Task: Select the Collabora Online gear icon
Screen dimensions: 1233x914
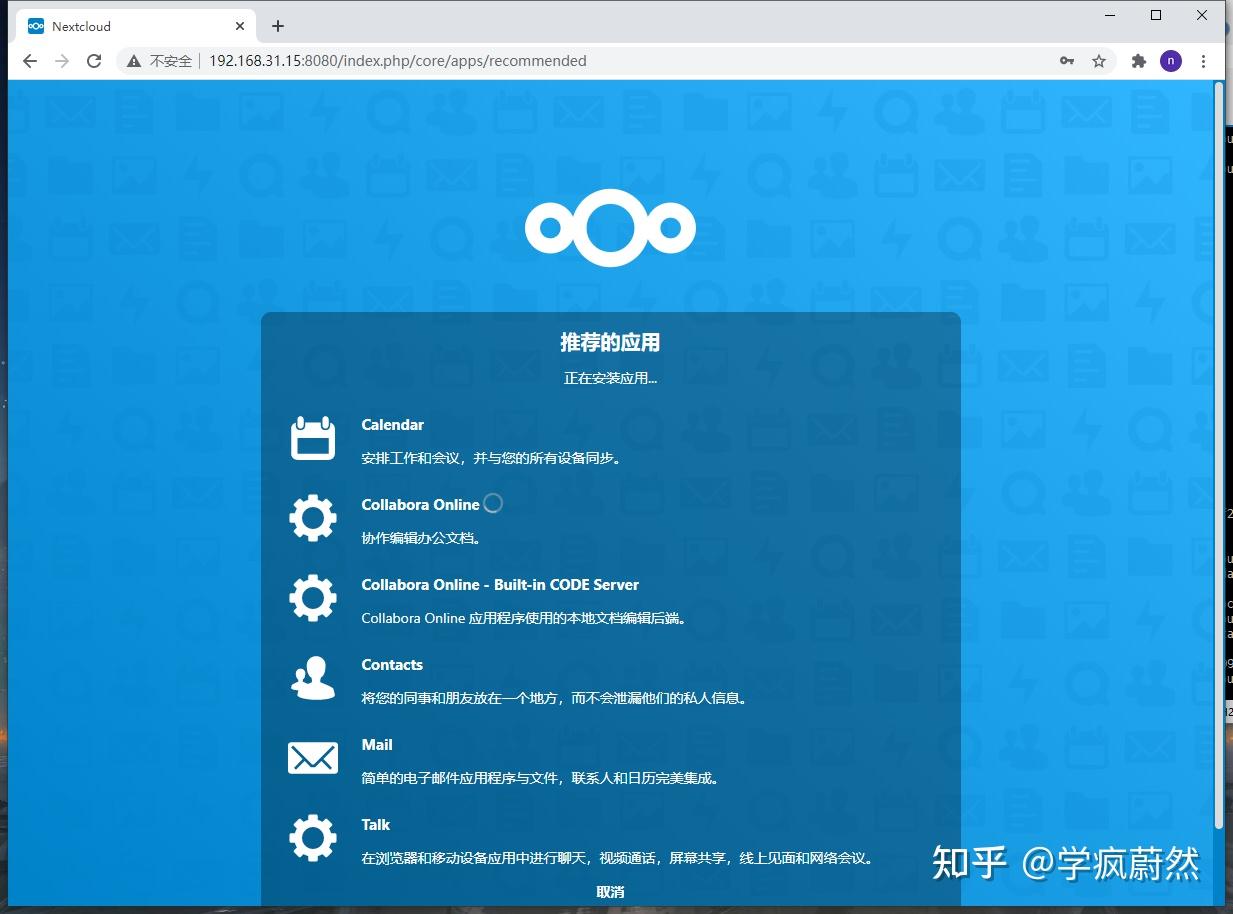Action: 312,518
